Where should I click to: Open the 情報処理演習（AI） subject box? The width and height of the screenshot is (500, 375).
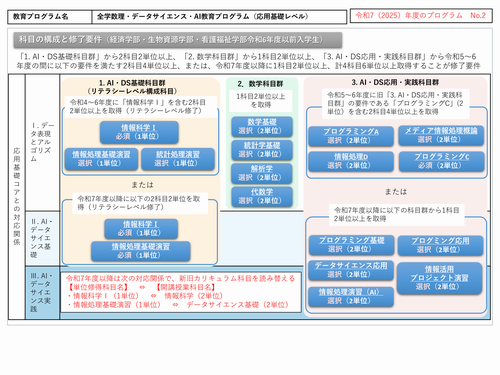click(351, 297)
